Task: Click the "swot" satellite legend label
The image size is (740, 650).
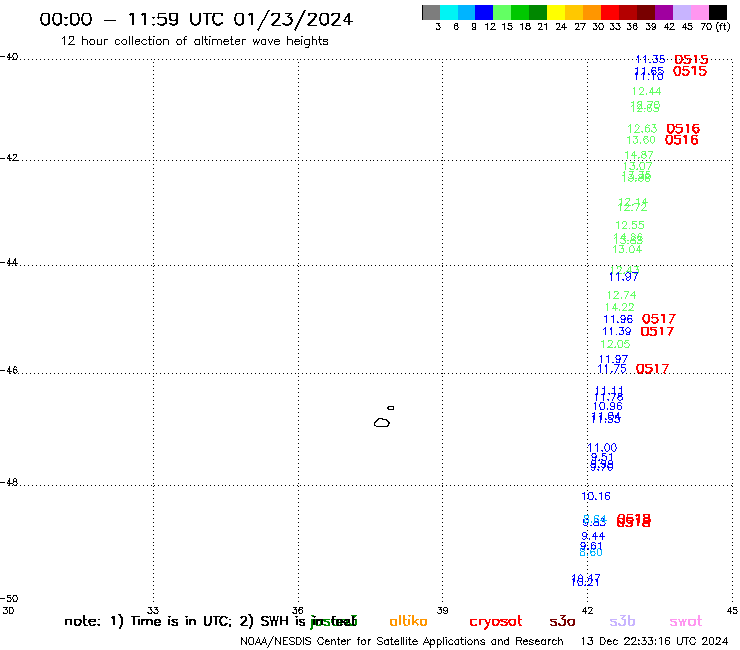Action: (686, 621)
